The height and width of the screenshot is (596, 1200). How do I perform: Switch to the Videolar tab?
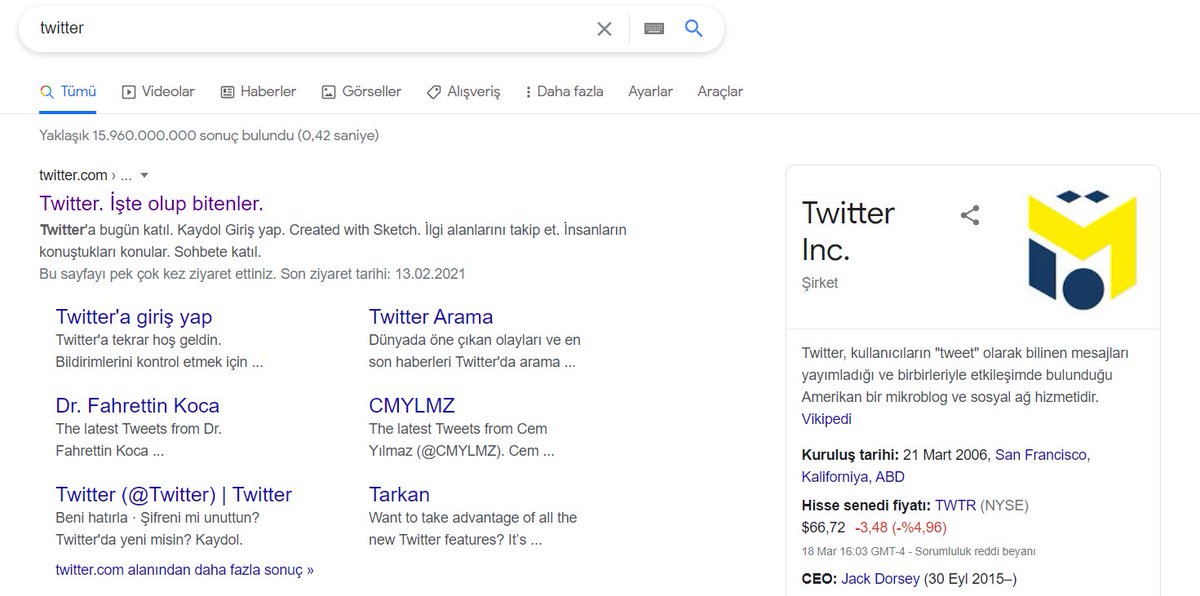(x=158, y=91)
